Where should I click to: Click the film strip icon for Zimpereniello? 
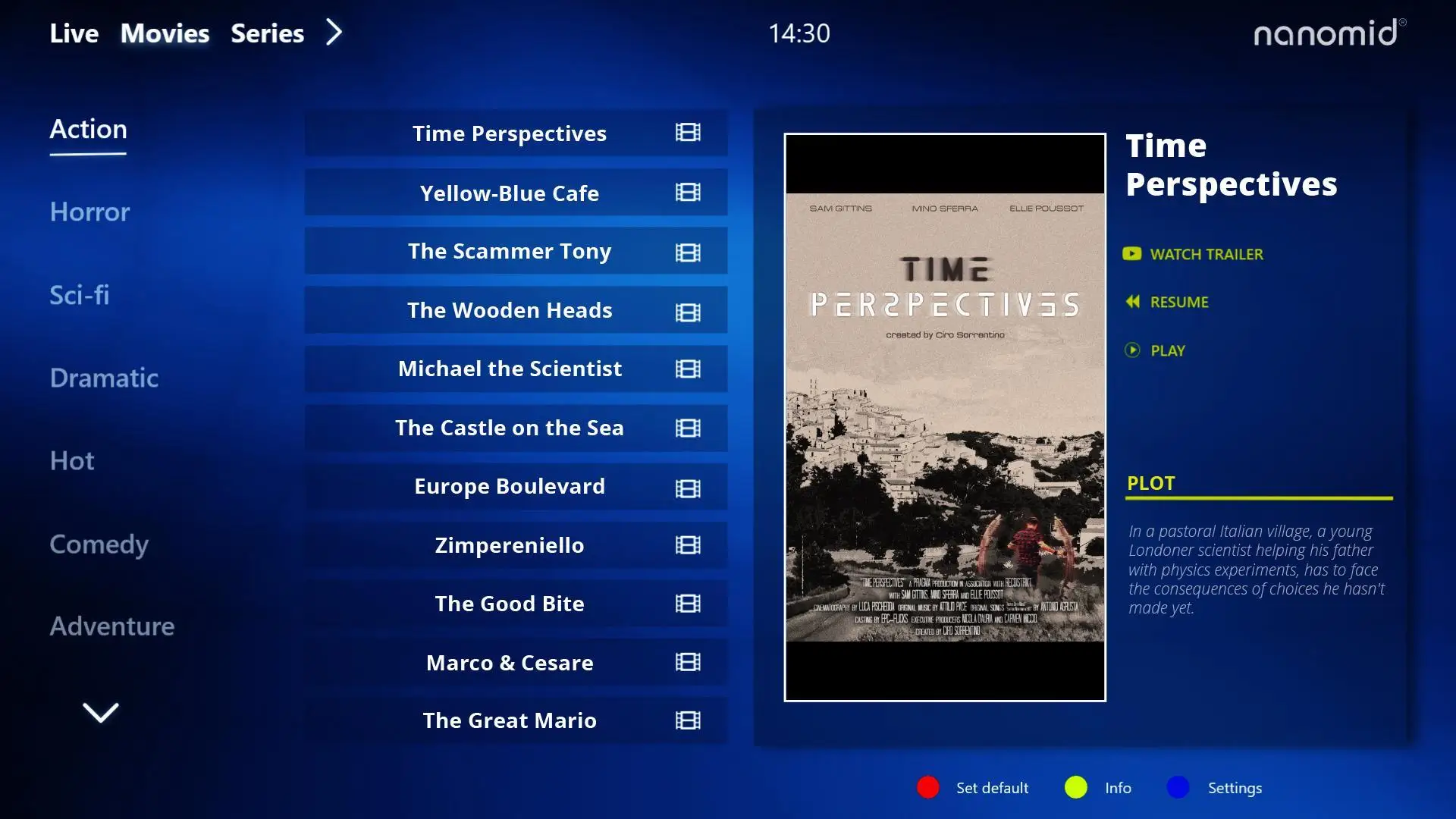pyautogui.click(x=688, y=545)
